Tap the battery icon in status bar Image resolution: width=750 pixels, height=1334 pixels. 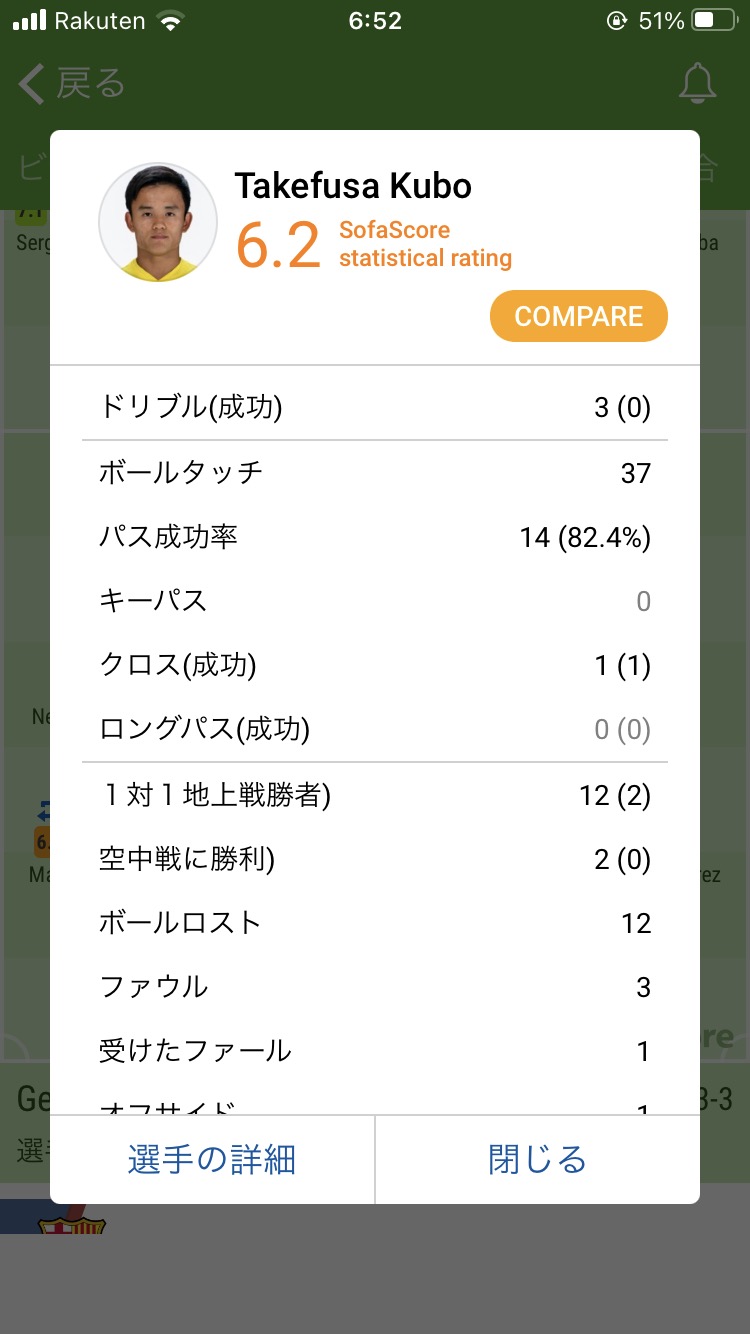click(x=714, y=21)
